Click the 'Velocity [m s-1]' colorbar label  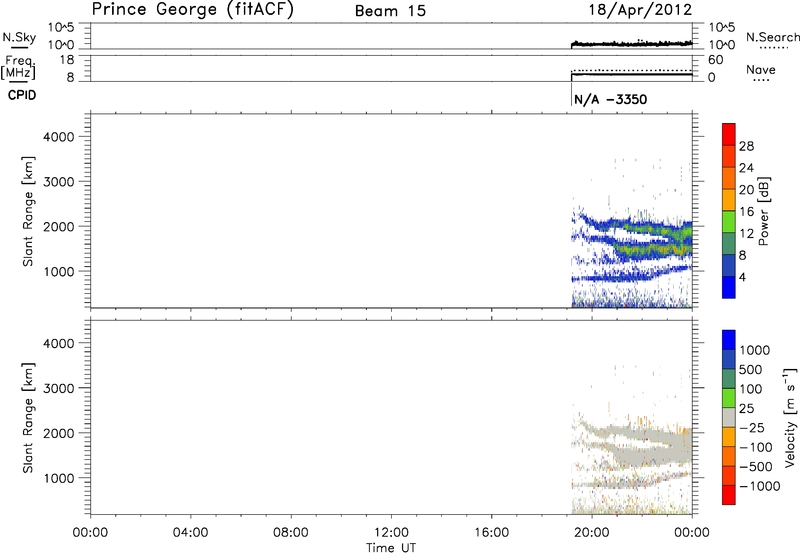[x=790, y=417]
